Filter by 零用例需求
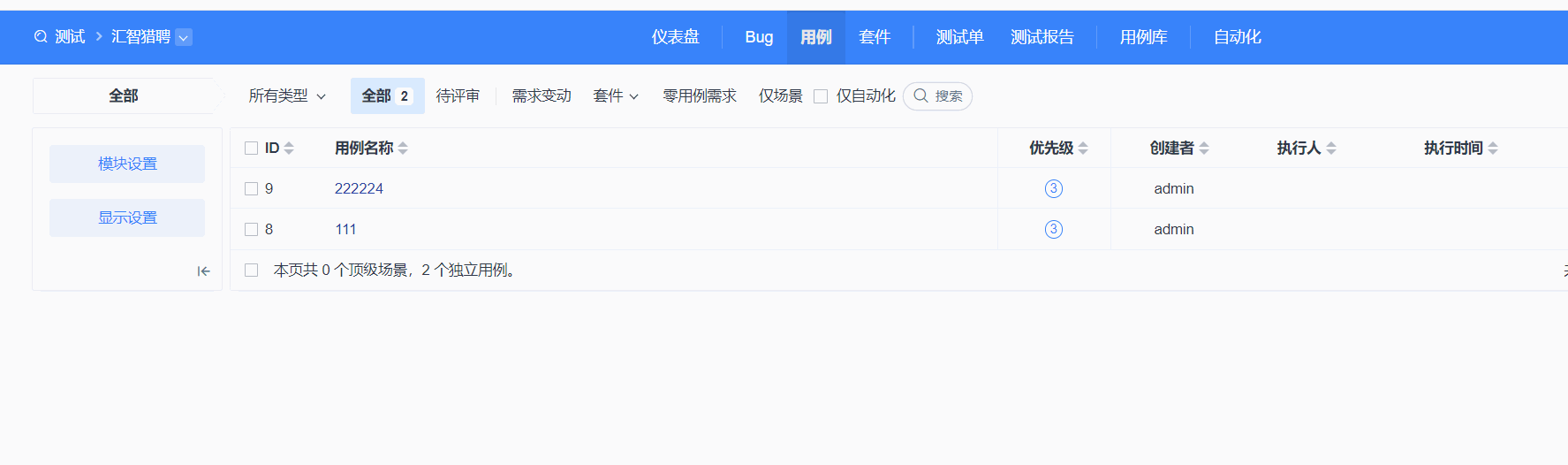 (x=700, y=95)
